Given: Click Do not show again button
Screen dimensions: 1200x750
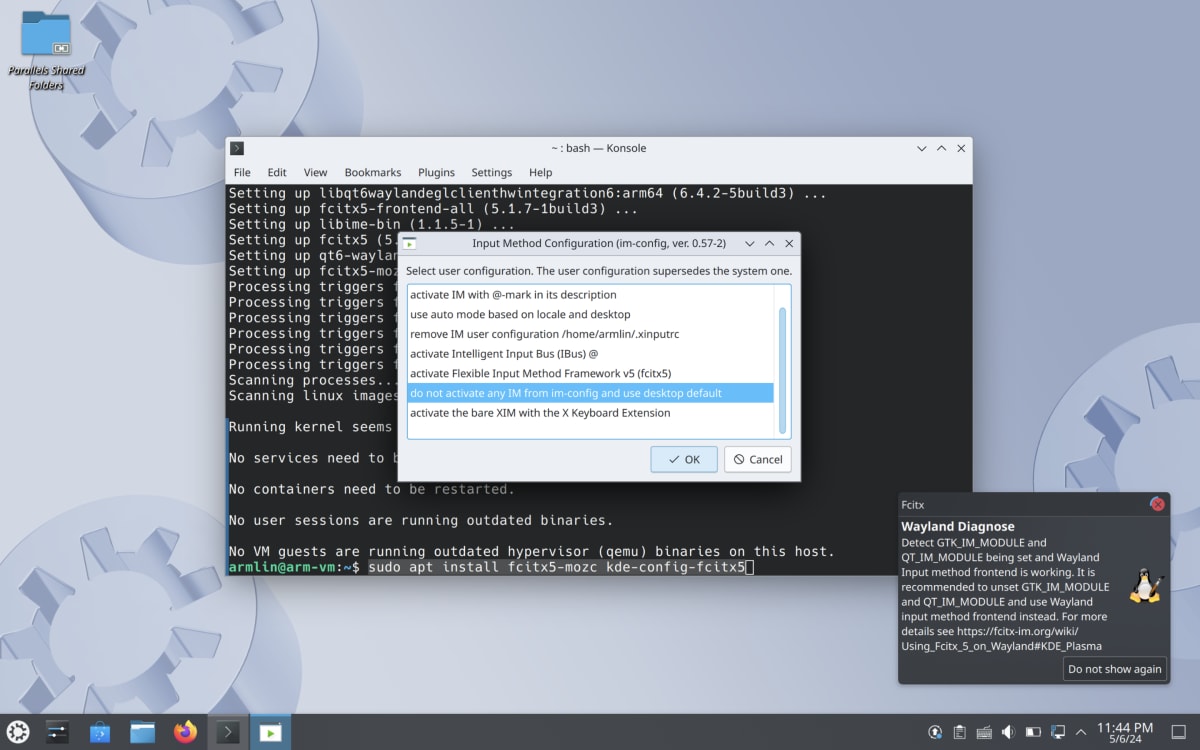Looking at the screenshot, I should click(1115, 669).
